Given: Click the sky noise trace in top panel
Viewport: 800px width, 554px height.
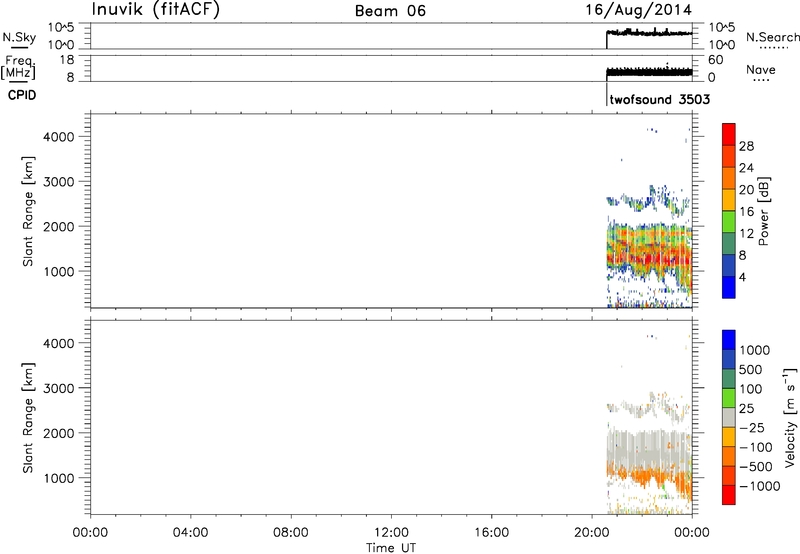Looking at the screenshot, I should pos(649,33).
